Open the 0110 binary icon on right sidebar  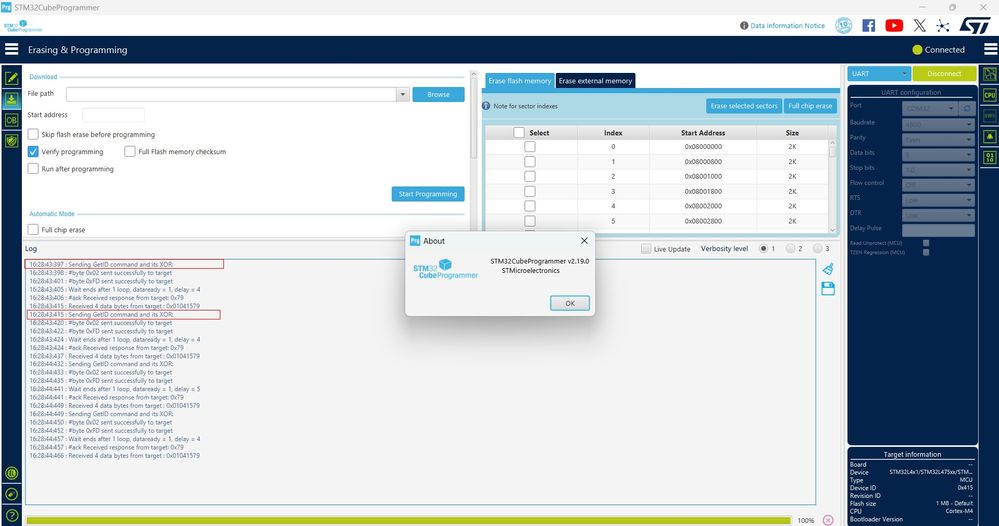tap(989, 157)
